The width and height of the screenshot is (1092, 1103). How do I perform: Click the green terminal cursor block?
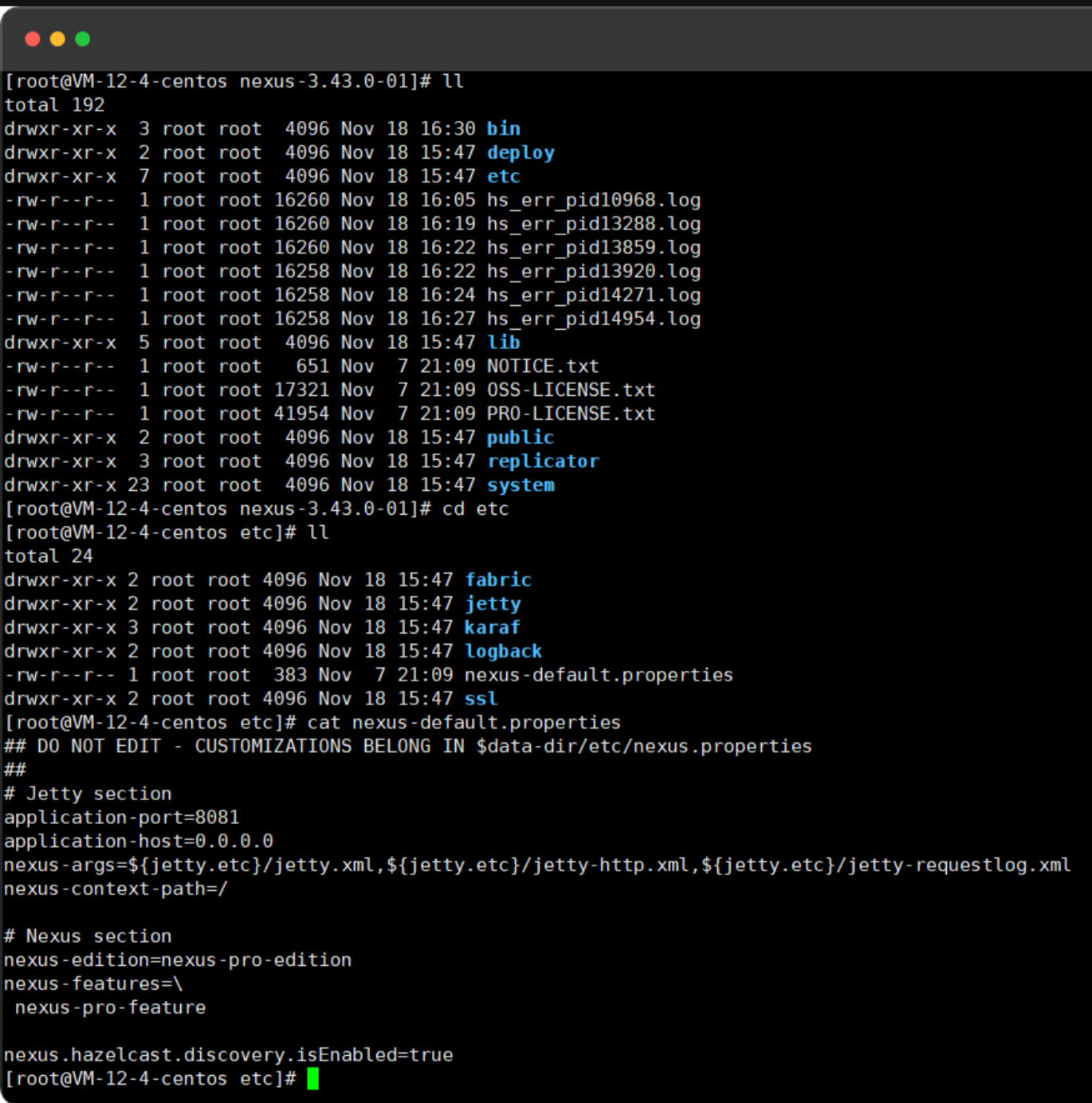click(312, 1079)
